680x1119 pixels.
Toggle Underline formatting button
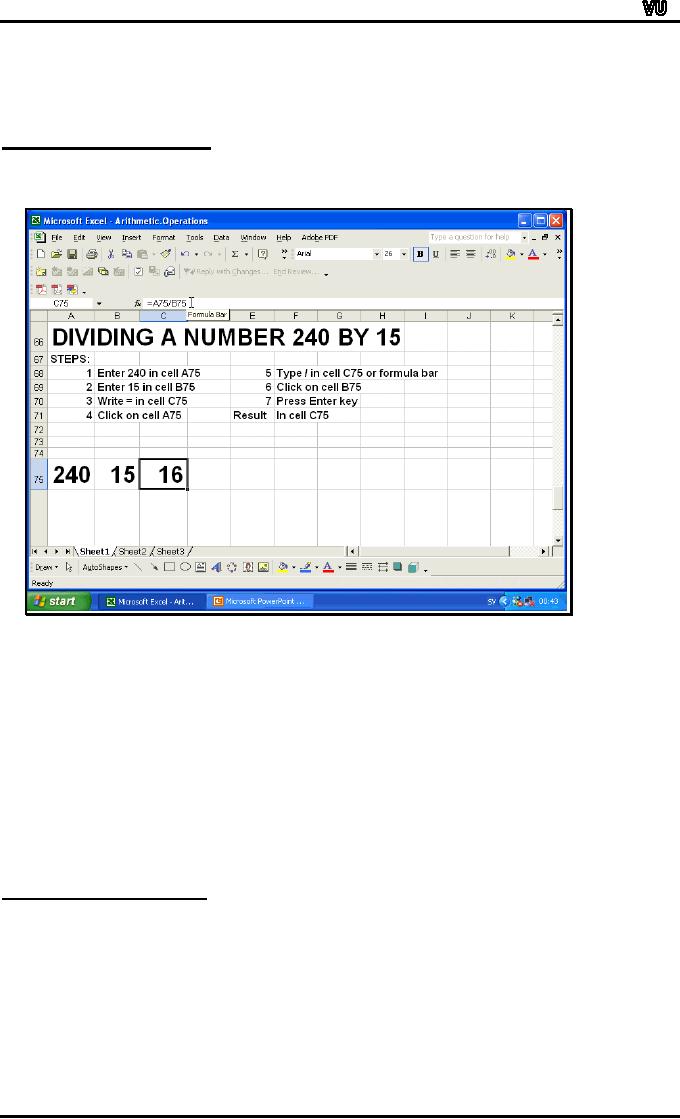[x=436, y=254]
